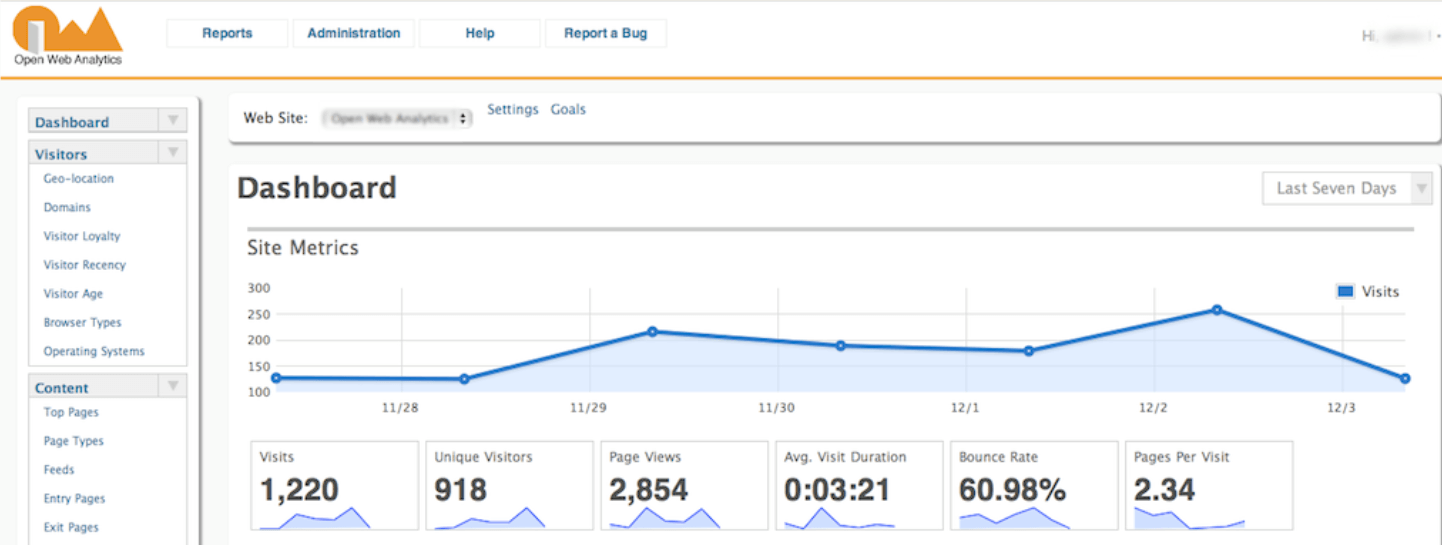Open the Reports menu
The image size is (1442, 545).
click(x=227, y=33)
